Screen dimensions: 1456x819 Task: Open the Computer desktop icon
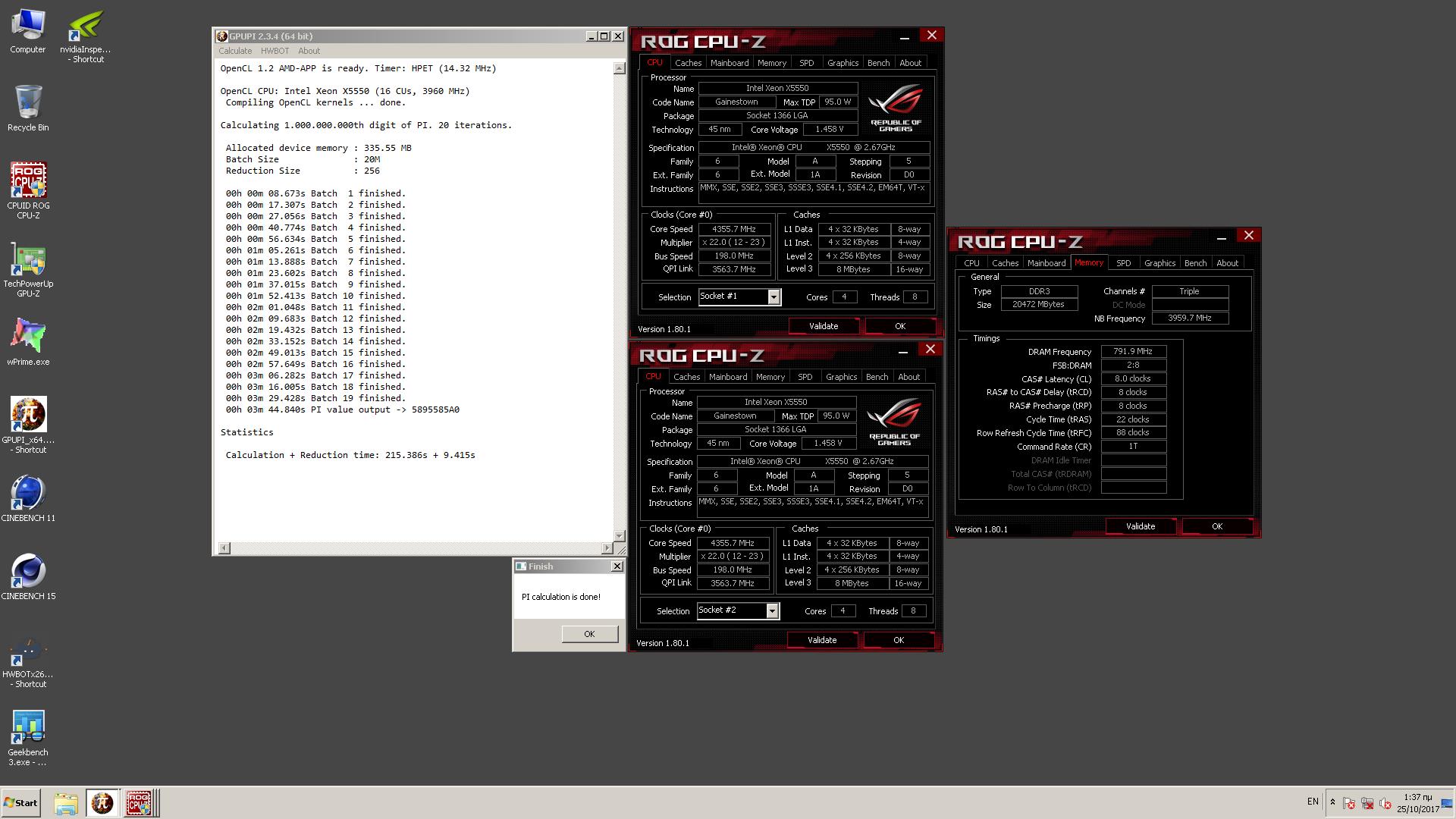tap(28, 31)
